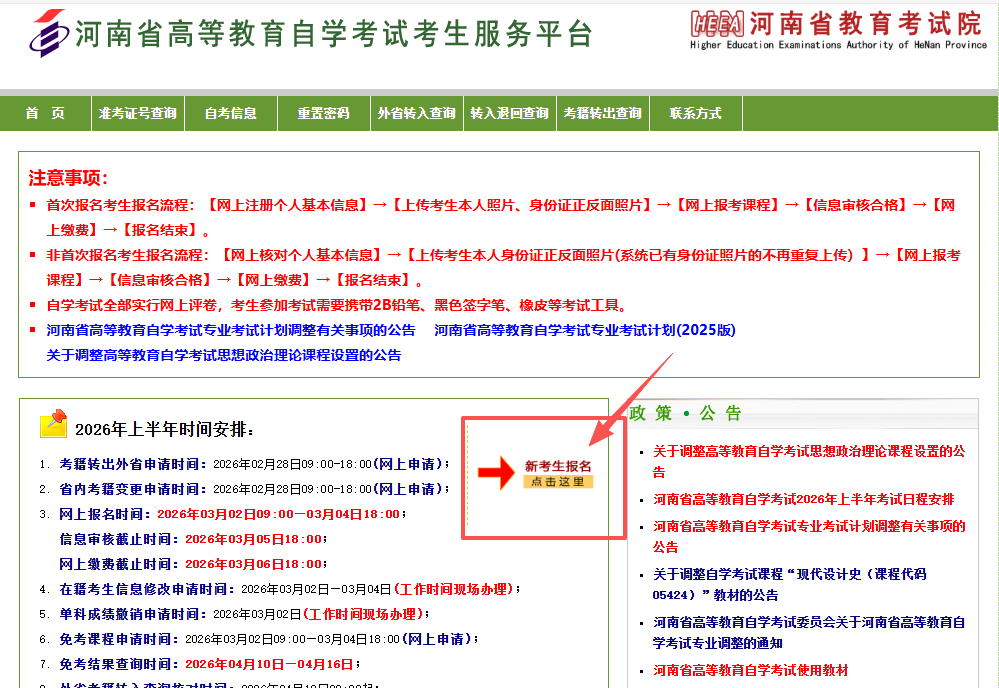
Task: Click 省内考籍变更申请时间 schedule row
Action: coord(254,489)
